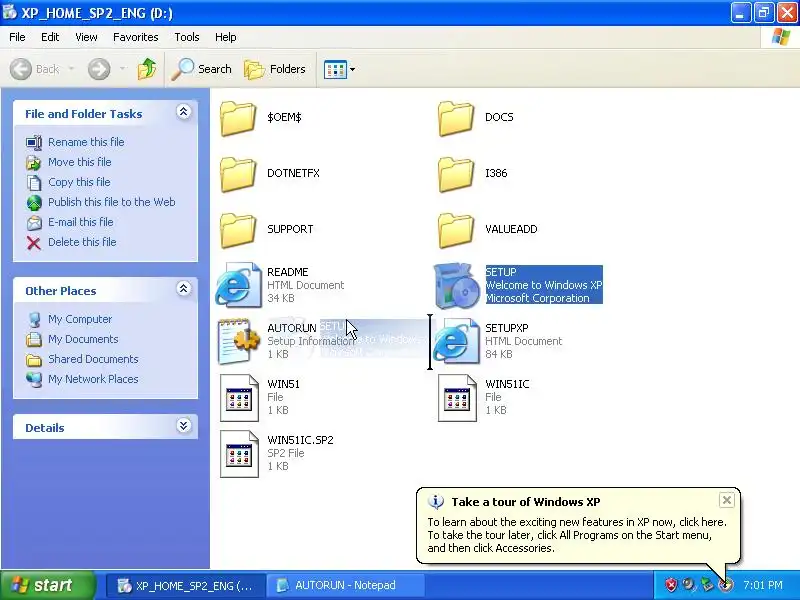Click the red X Delete icon
800x600 pixels.
[x=34, y=242]
